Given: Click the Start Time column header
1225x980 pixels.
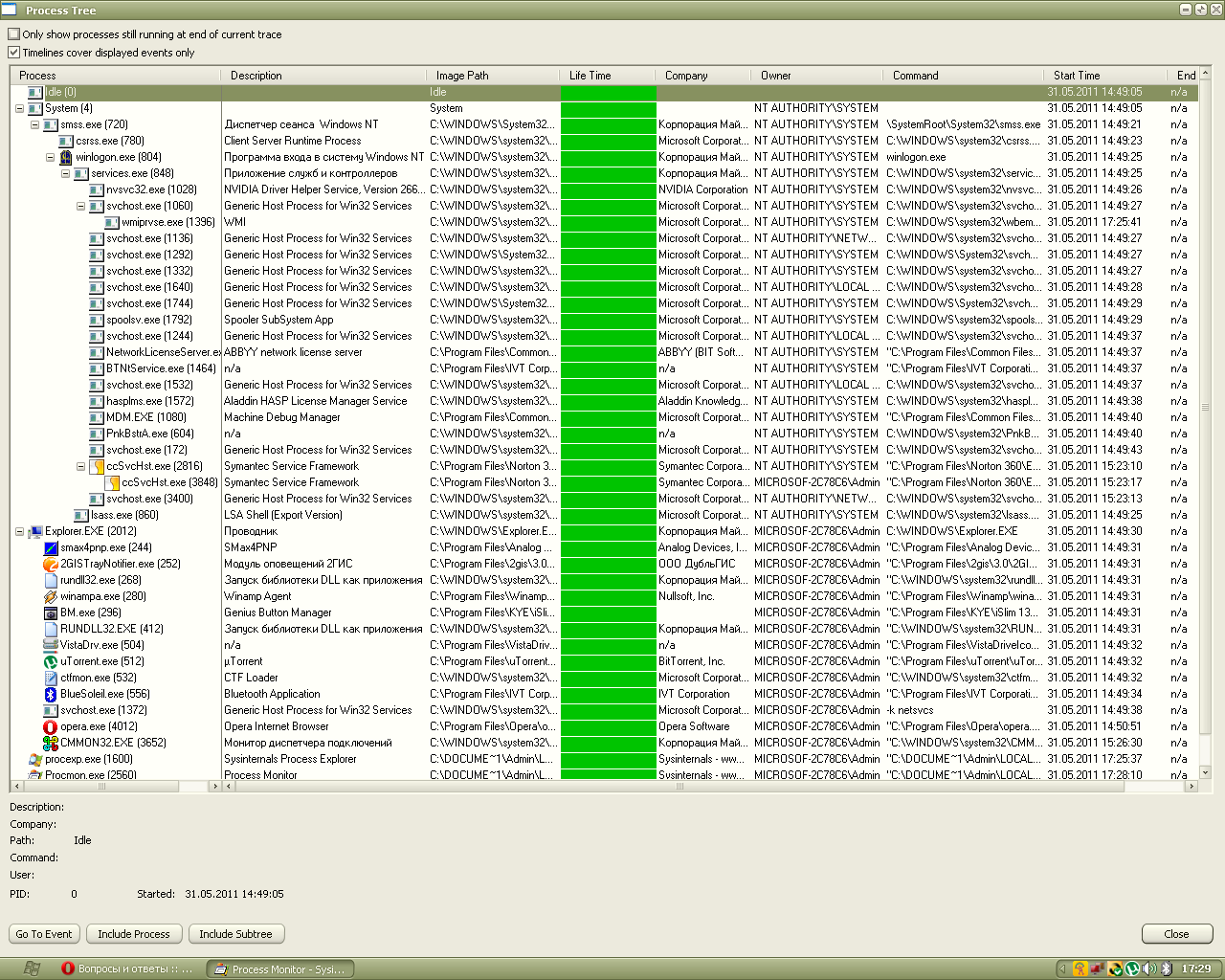Looking at the screenshot, I should (x=1105, y=76).
